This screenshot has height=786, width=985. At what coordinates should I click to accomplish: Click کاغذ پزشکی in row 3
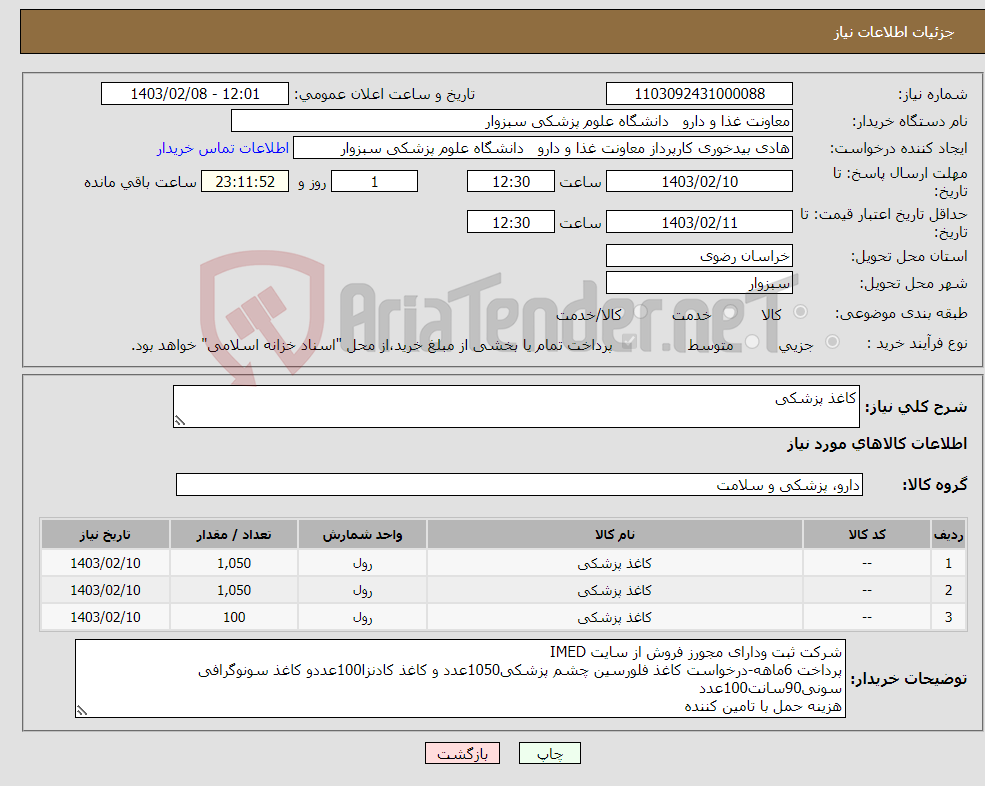pyautogui.click(x=614, y=618)
